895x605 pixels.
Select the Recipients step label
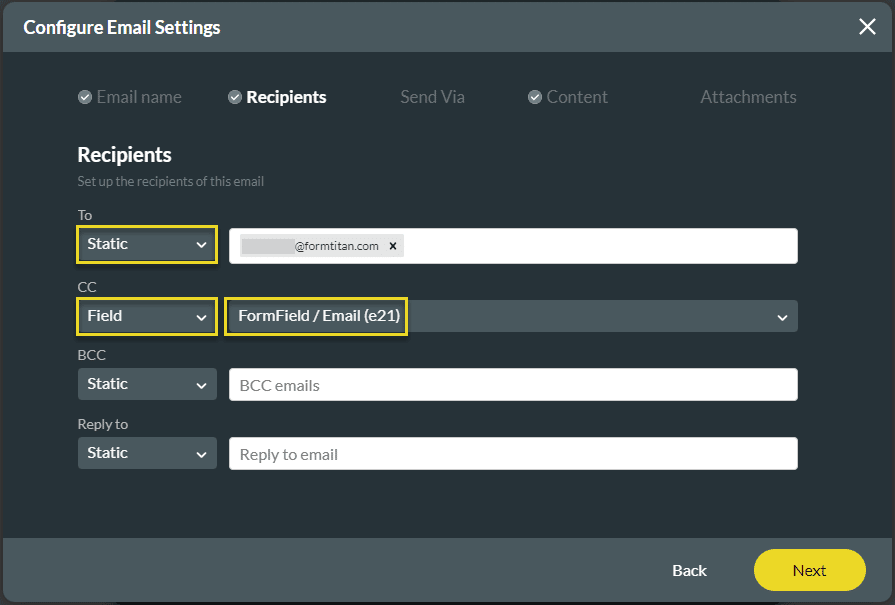click(286, 97)
